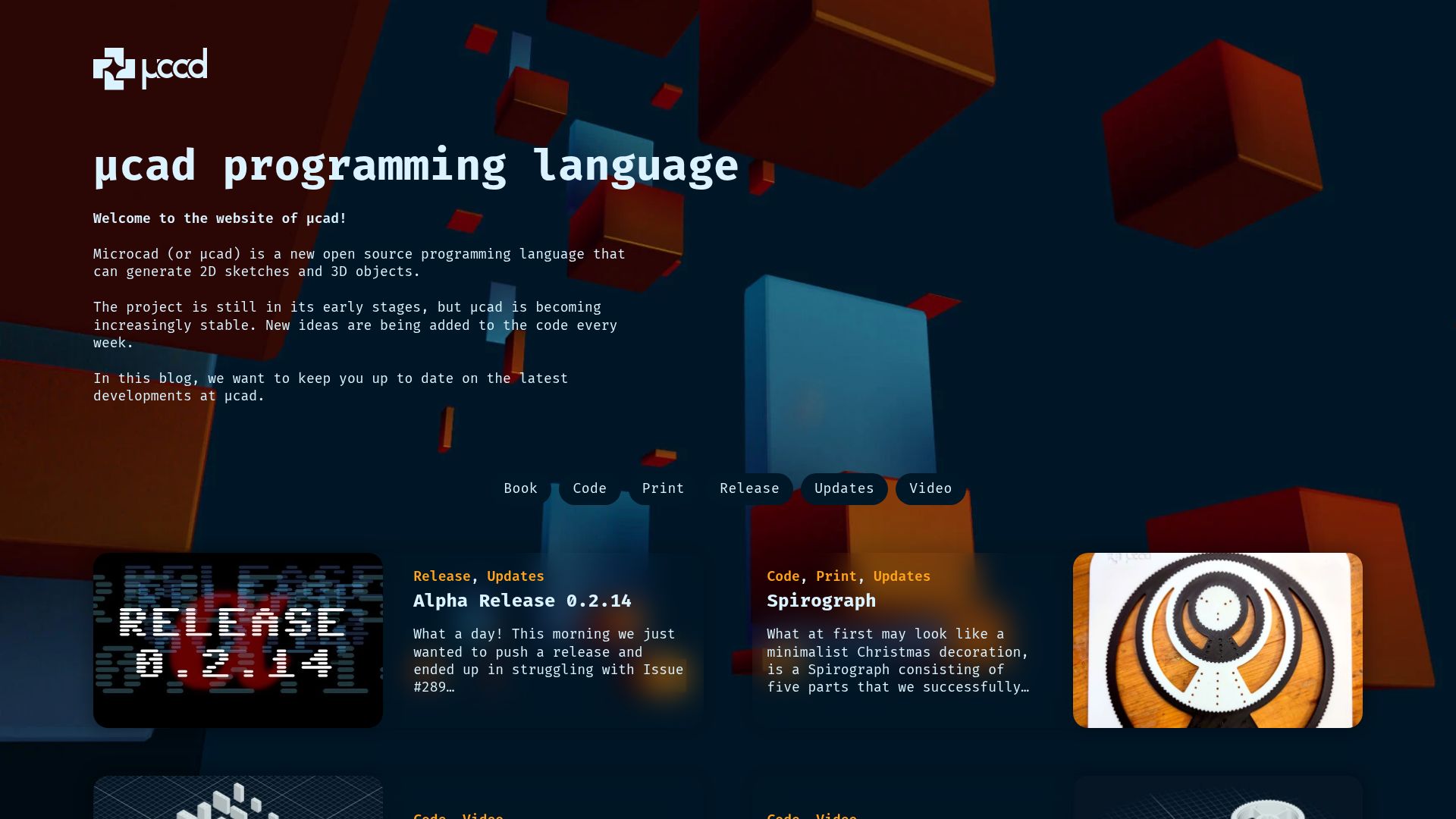Open the Spirograph post title
1456x819 pixels.
pyautogui.click(x=821, y=601)
